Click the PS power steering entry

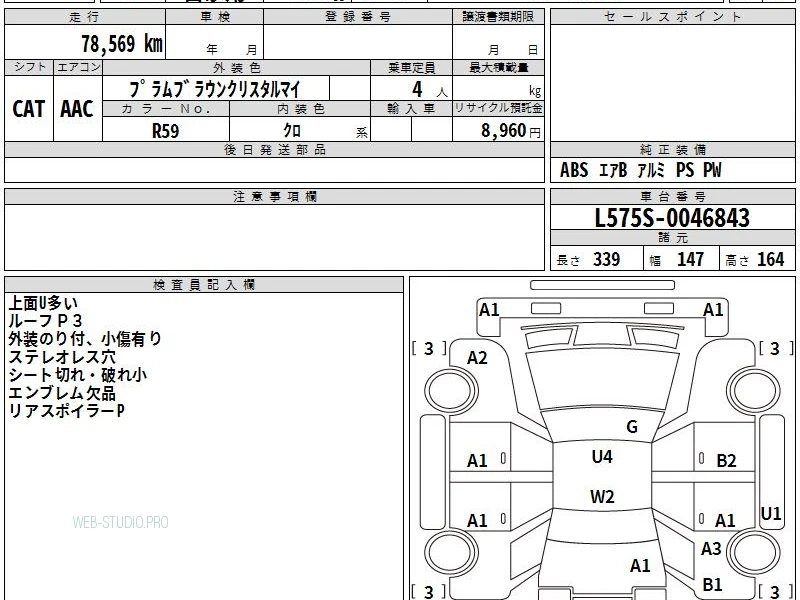pos(685,170)
